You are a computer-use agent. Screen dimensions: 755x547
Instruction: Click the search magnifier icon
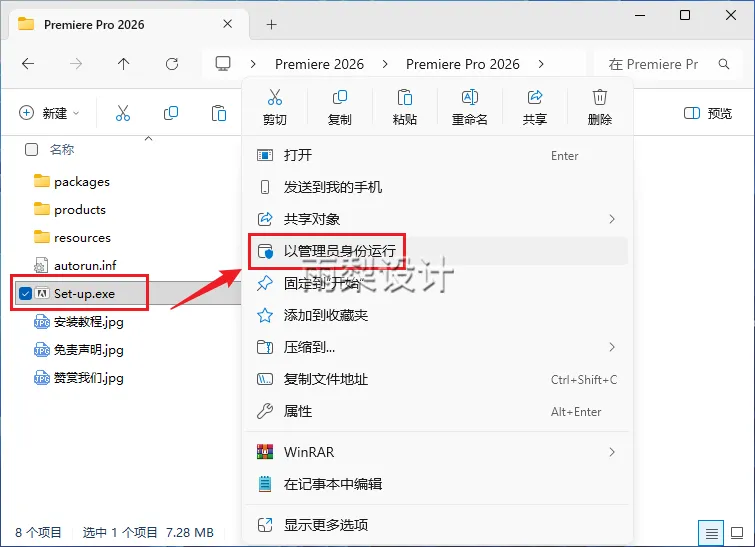(x=724, y=64)
